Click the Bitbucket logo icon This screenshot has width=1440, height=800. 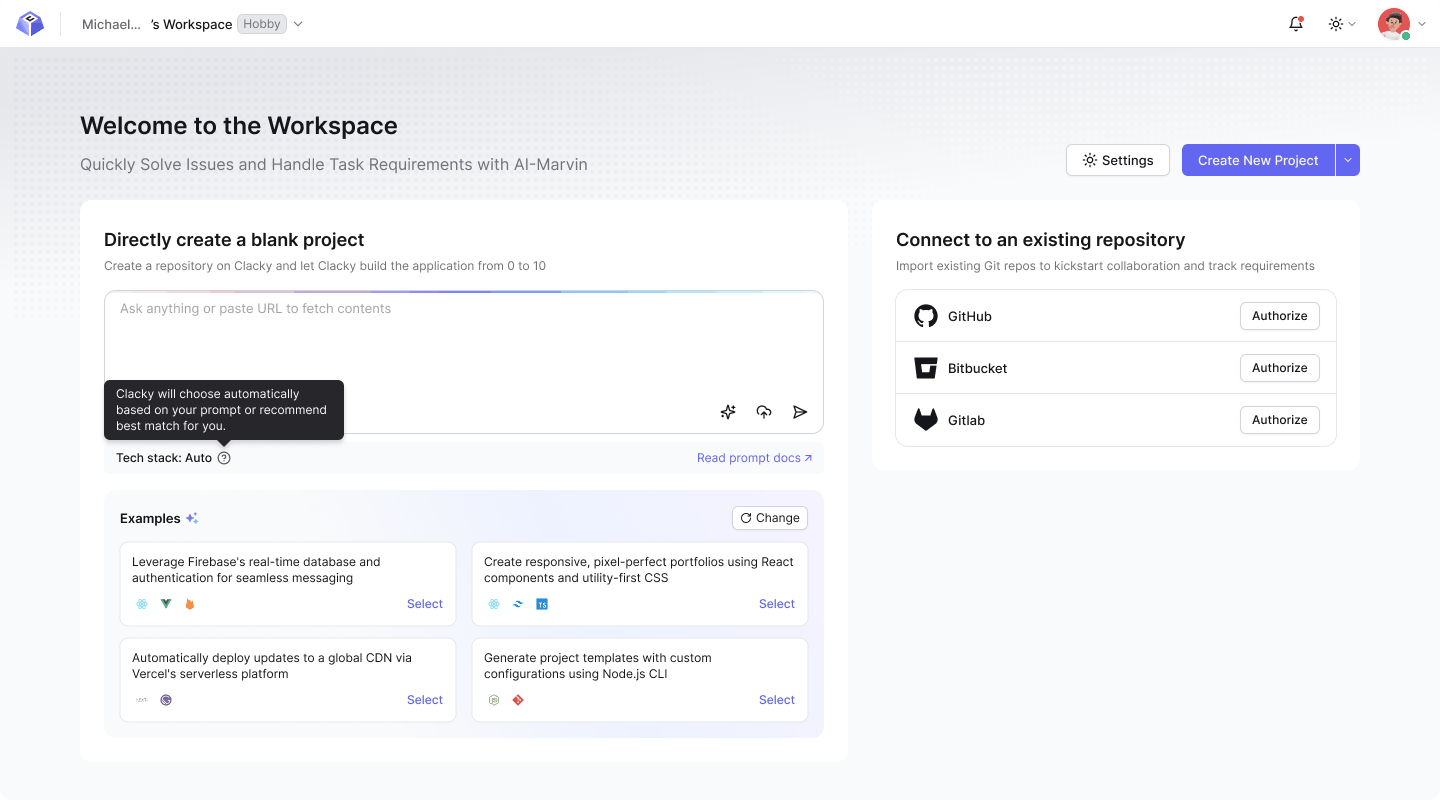click(926, 368)
